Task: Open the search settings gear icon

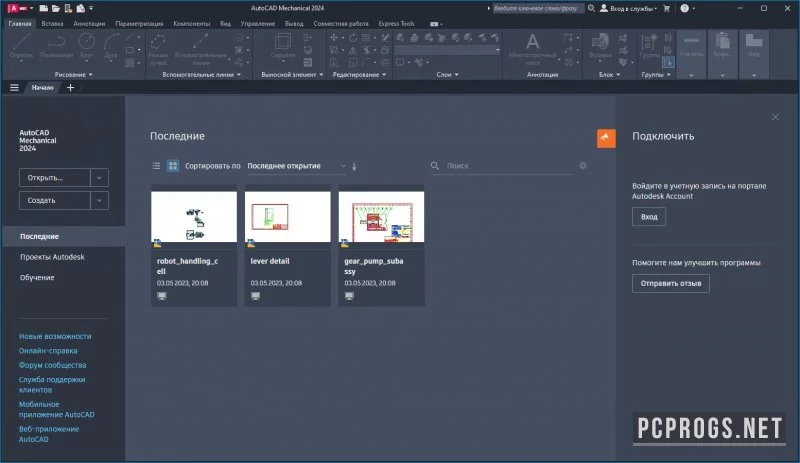Action: pyautogui.click(x=583, y=165)
